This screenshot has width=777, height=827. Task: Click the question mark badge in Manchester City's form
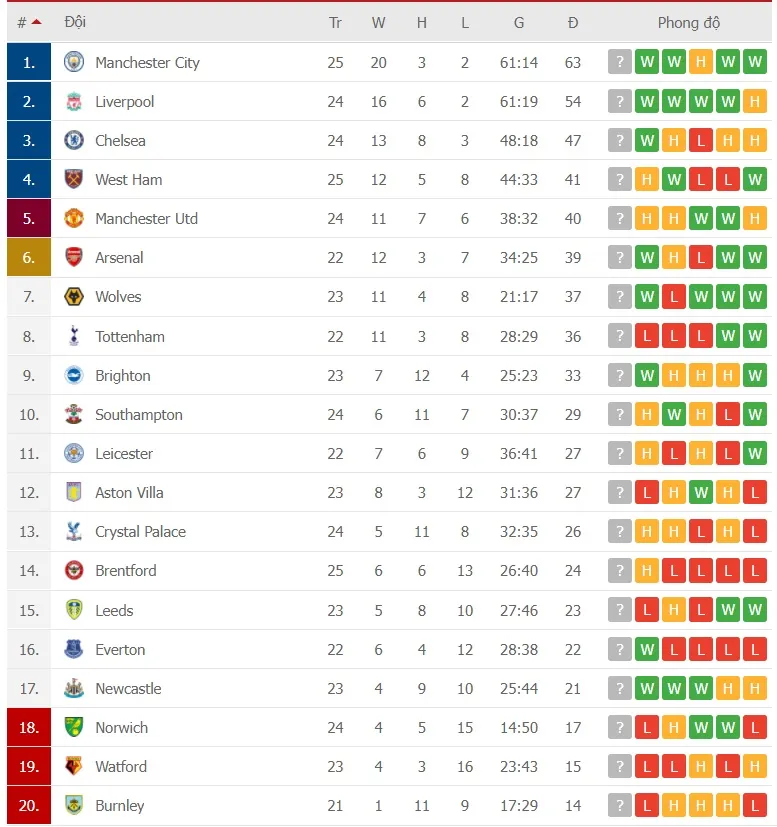tap(619, 61)
